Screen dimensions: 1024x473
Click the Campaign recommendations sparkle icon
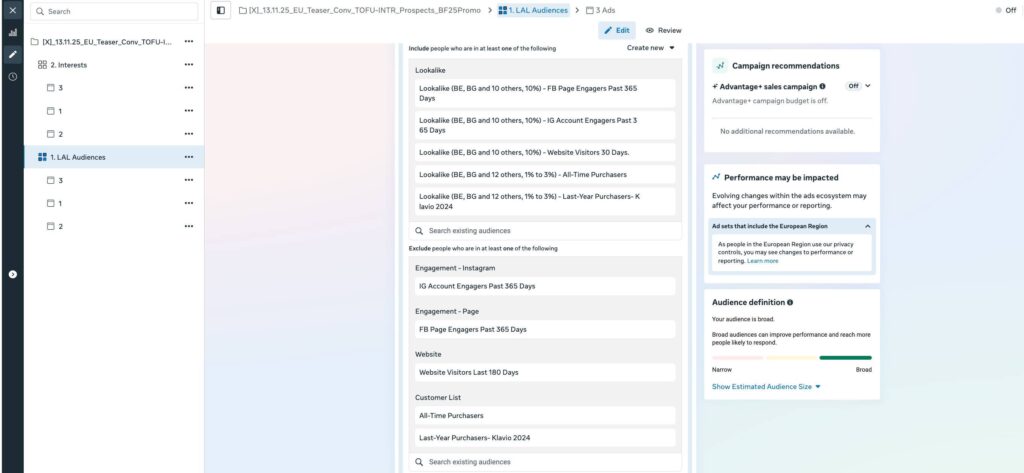tap(720, 66)
